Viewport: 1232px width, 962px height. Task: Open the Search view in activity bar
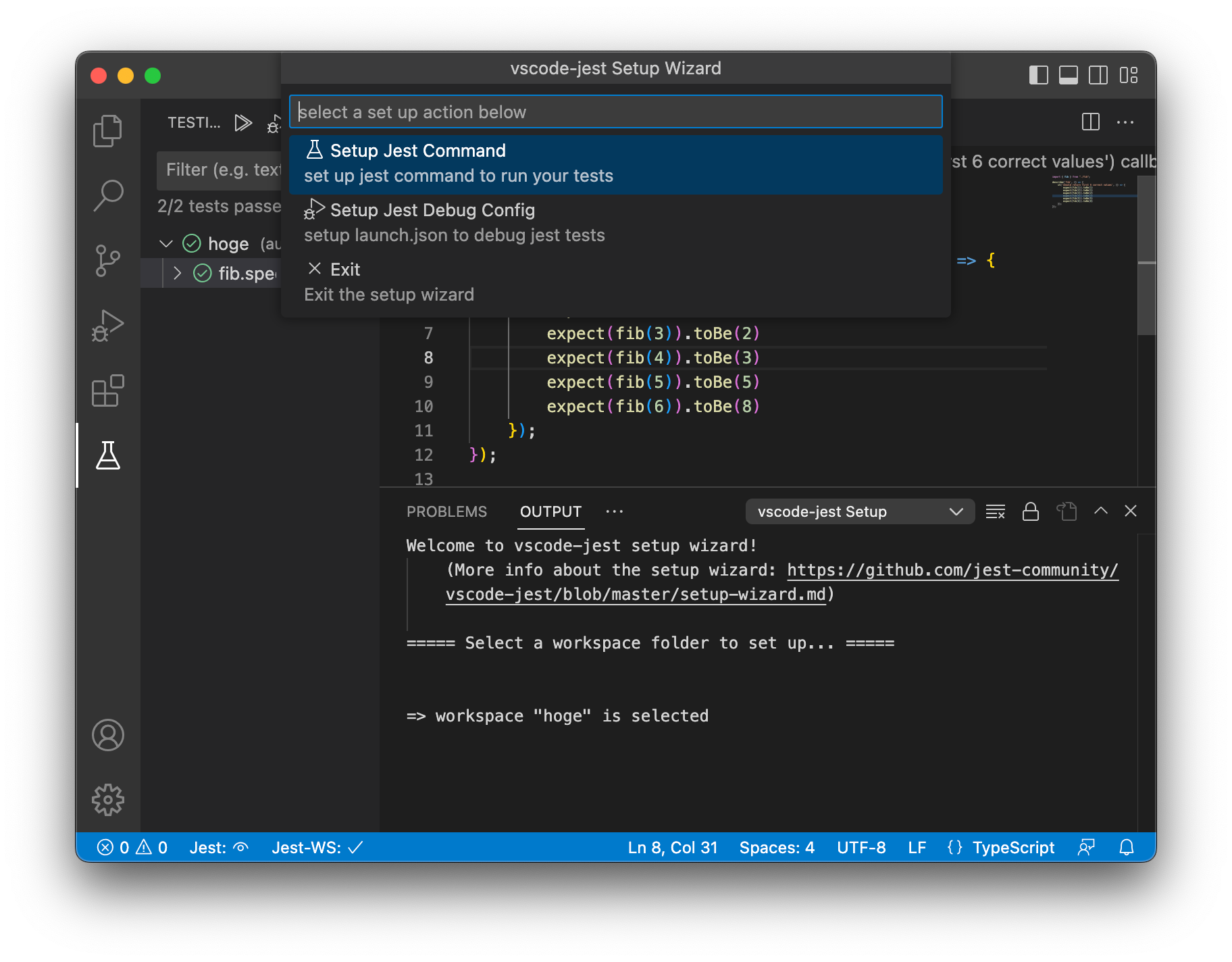point(107,196)
